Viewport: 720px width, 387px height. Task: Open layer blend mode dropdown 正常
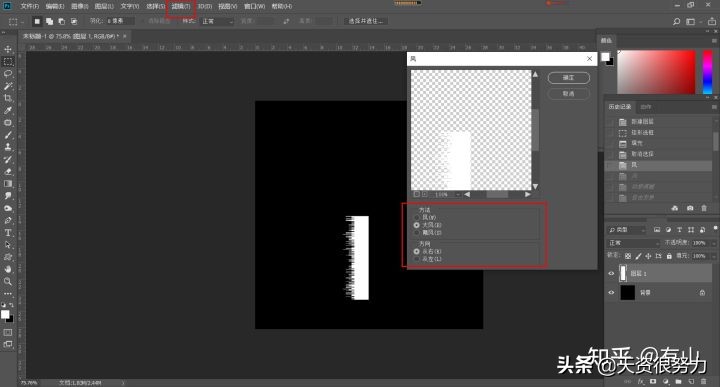(634, 243)
